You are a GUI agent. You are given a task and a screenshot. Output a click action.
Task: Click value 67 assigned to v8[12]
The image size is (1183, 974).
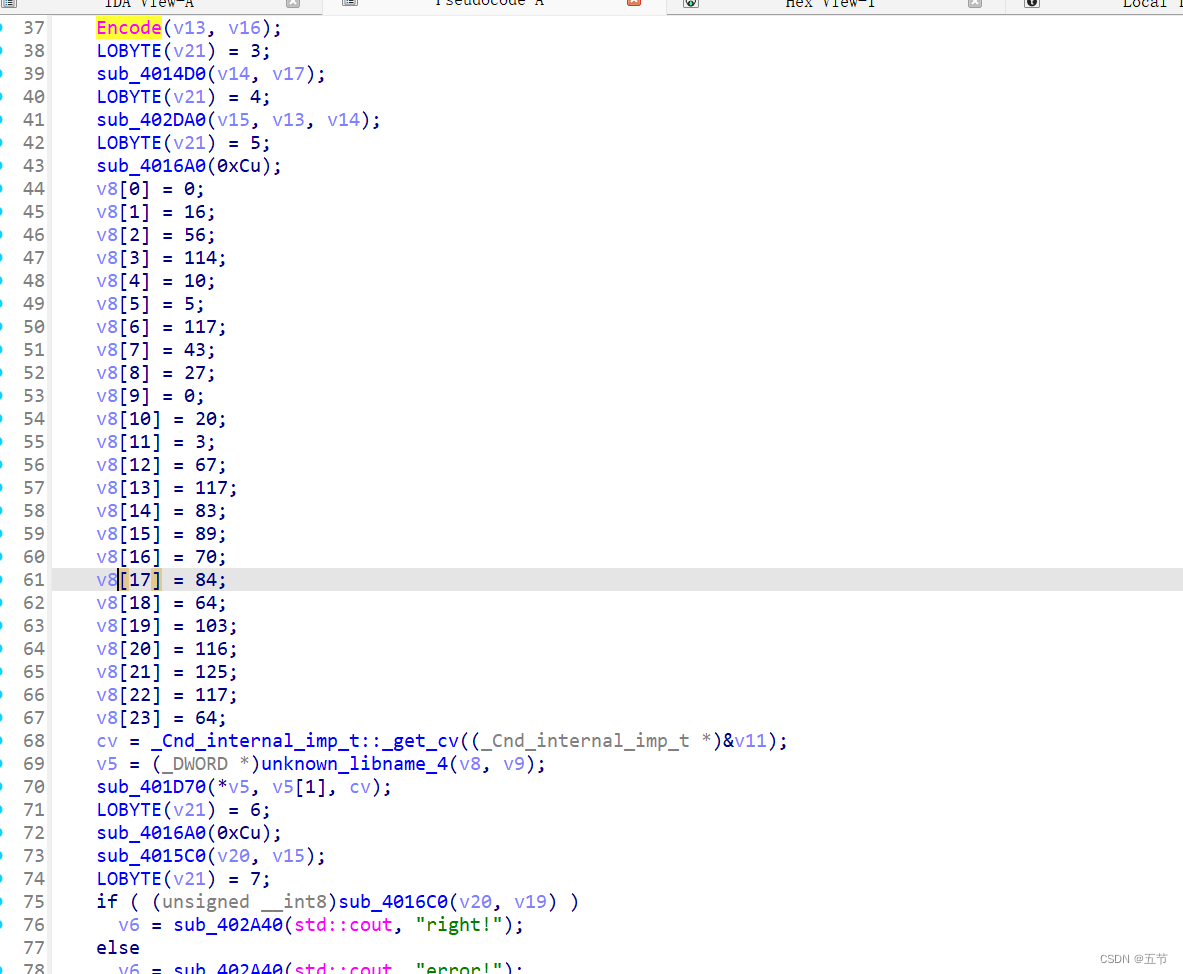(x=206, y=465)
